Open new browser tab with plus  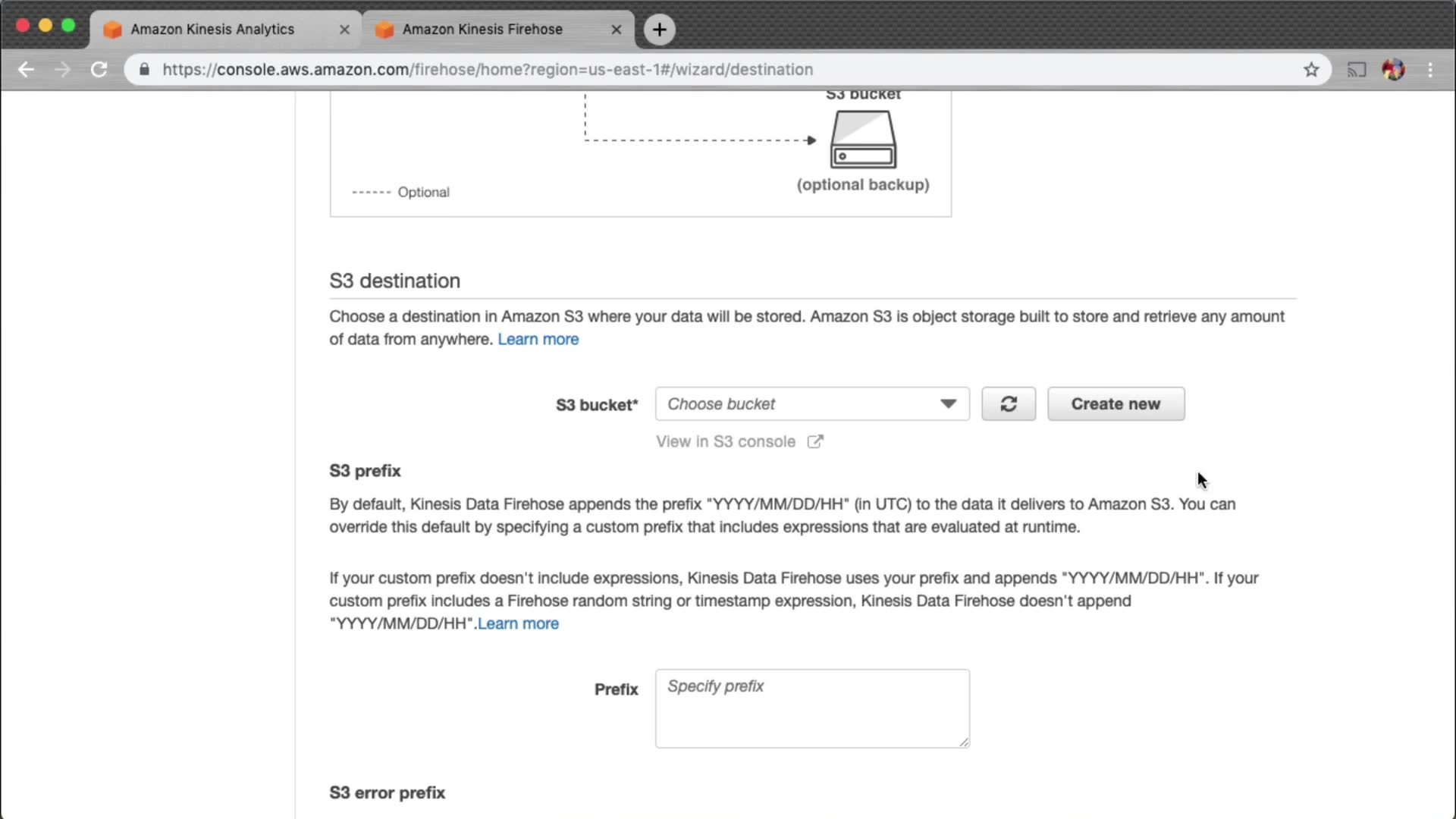pyautogui.click(x=659, y=30)
